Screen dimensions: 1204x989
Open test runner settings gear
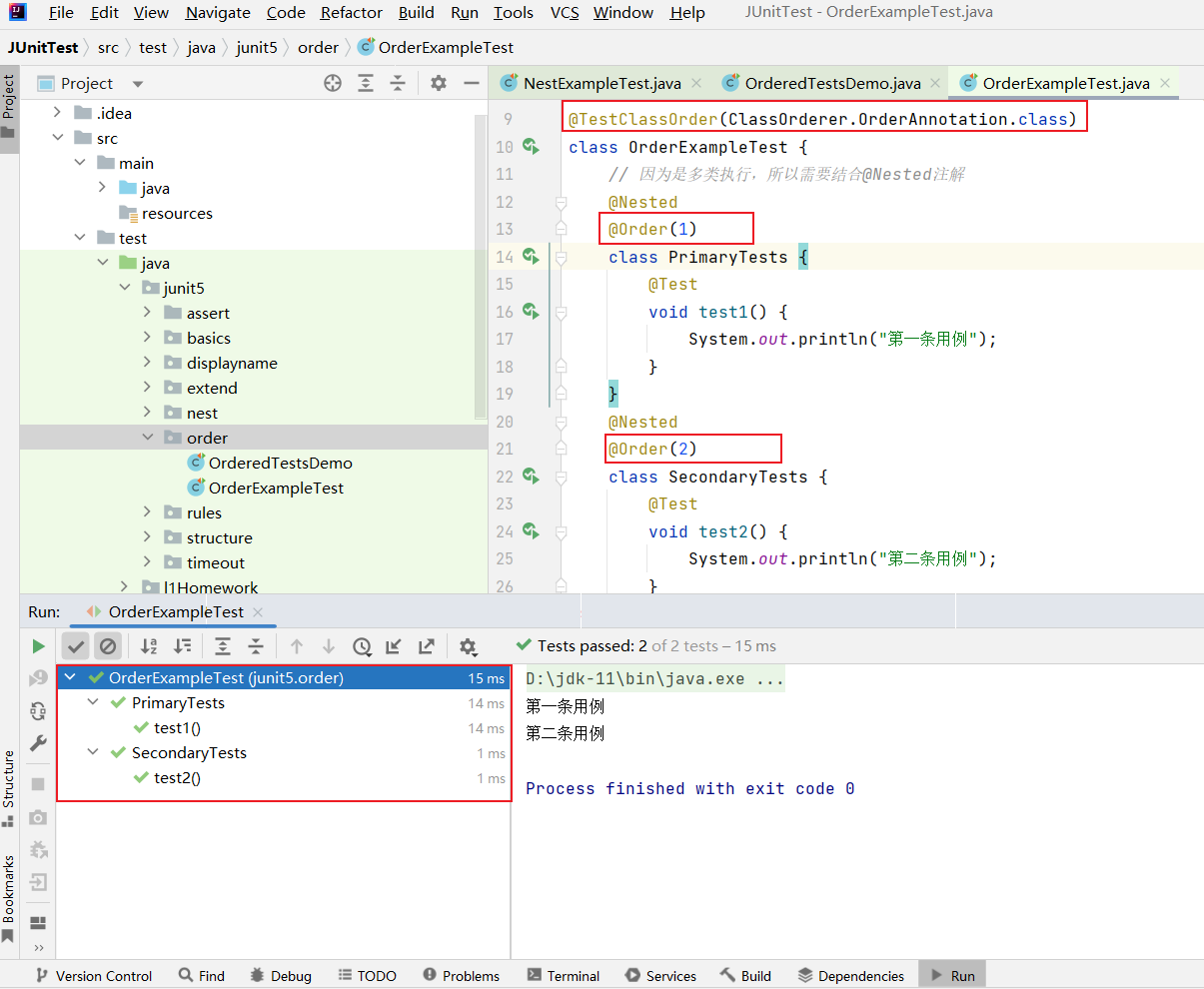coord(468,646)
